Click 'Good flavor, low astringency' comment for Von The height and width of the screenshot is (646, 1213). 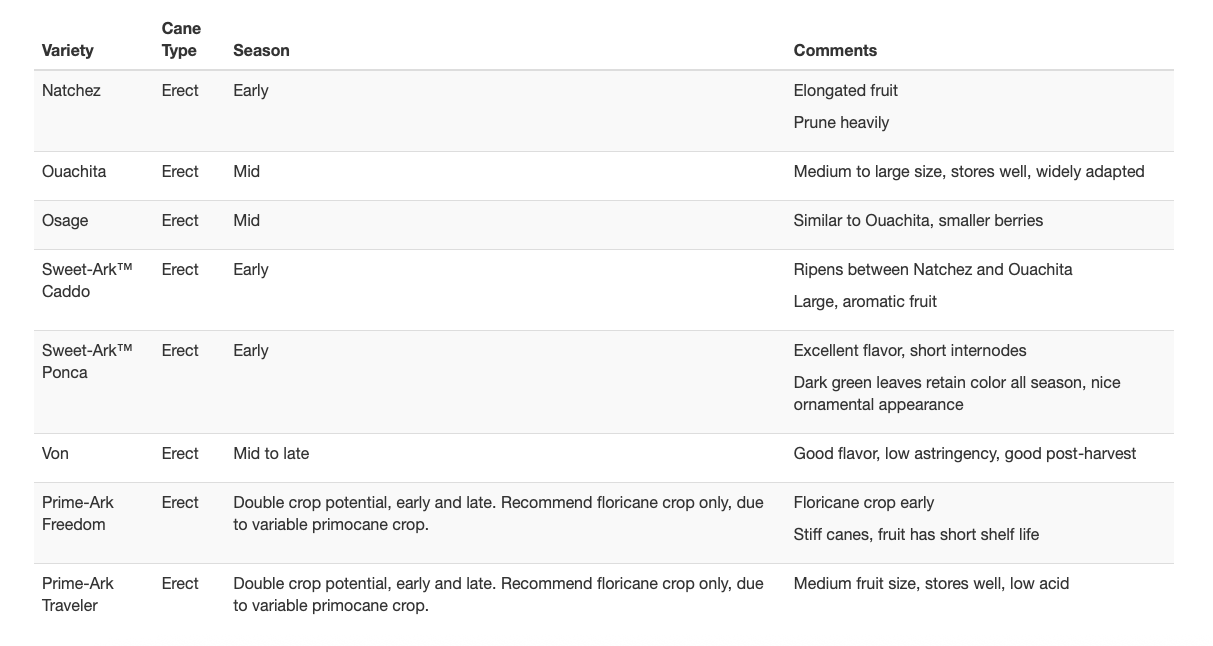tap(964, 453)
